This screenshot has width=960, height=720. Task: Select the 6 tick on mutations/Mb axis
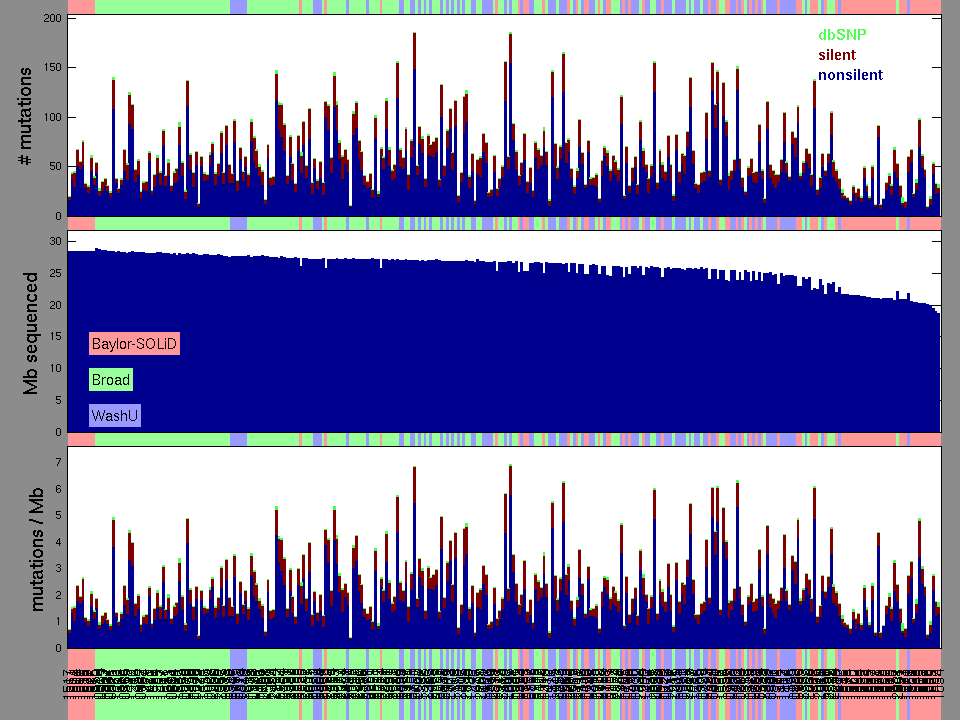tap(58, 489)
